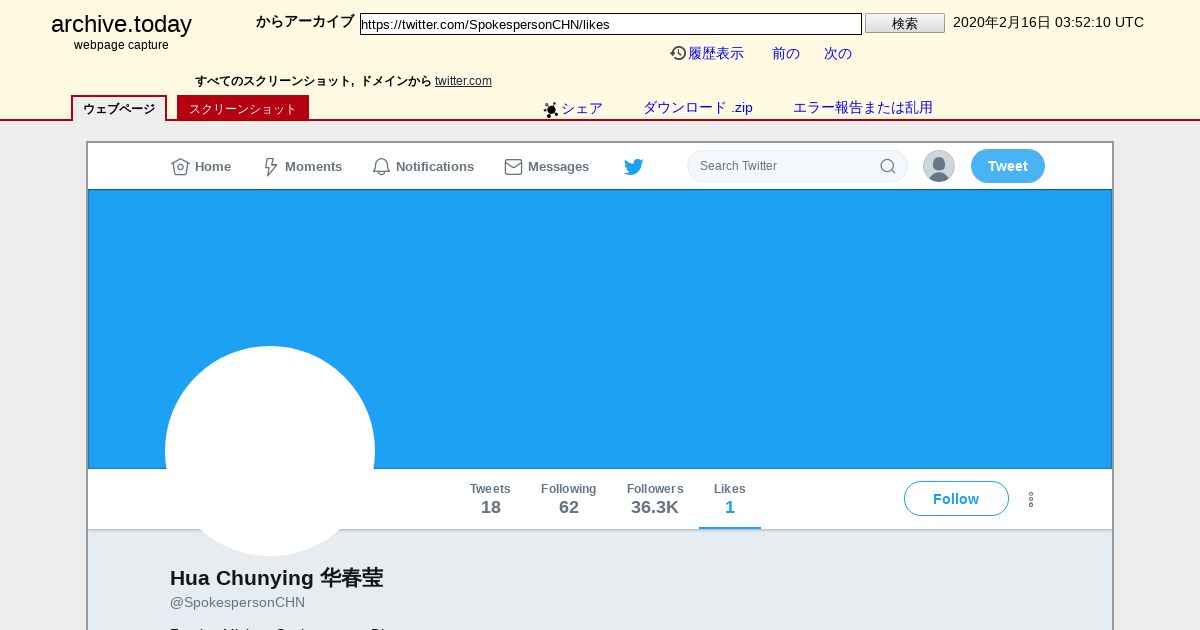Click the 検索 search button
The image size is (1200, 630).
tap(905, 23)
